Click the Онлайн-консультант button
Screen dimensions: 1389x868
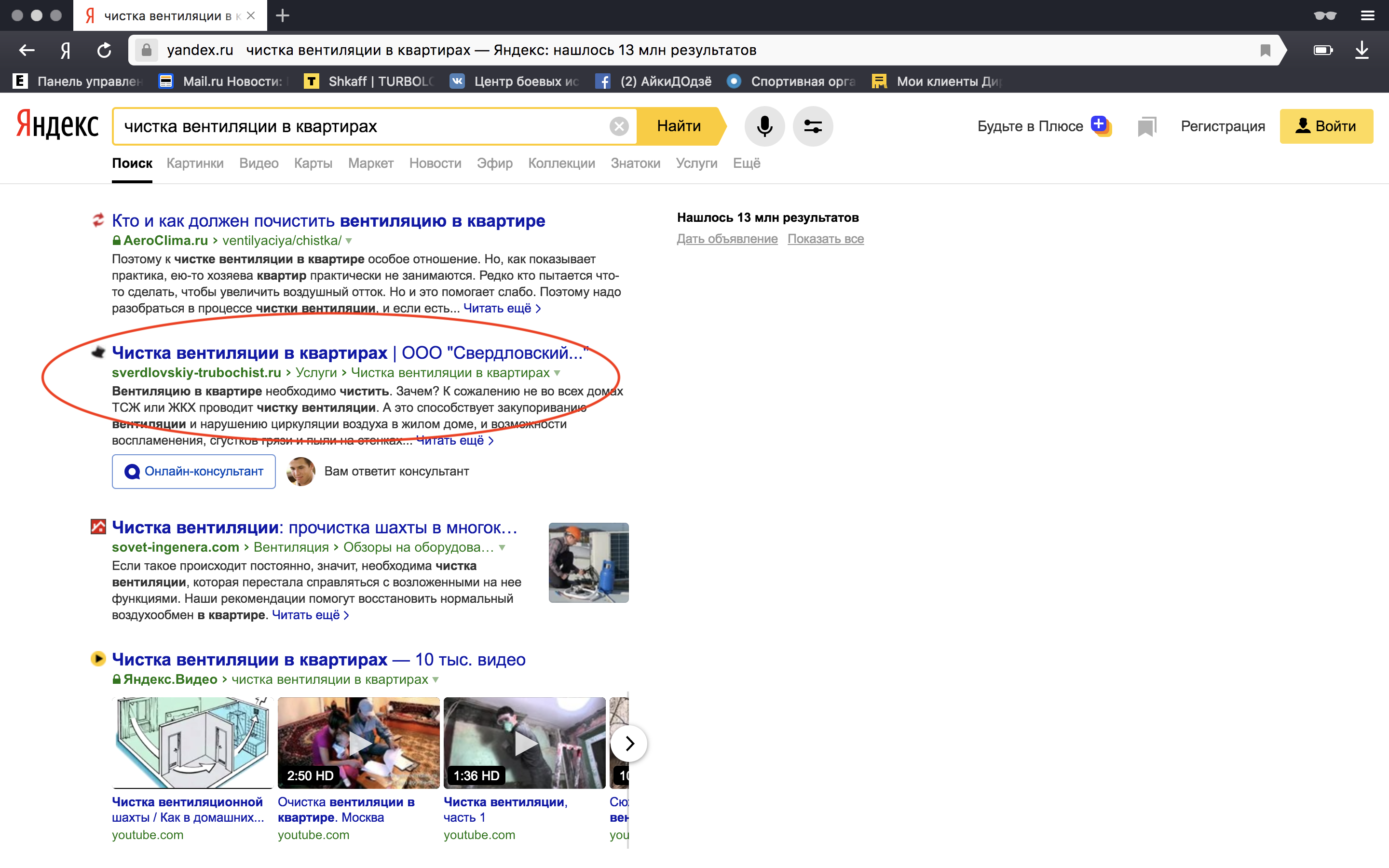coord(193,471)
